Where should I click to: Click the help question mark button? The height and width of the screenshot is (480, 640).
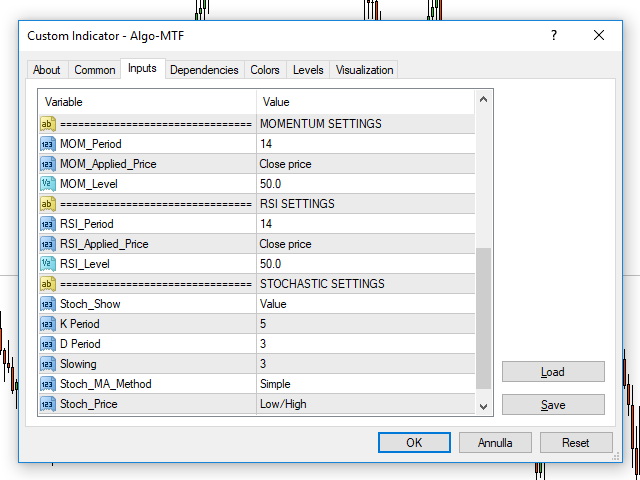point(554,36)
